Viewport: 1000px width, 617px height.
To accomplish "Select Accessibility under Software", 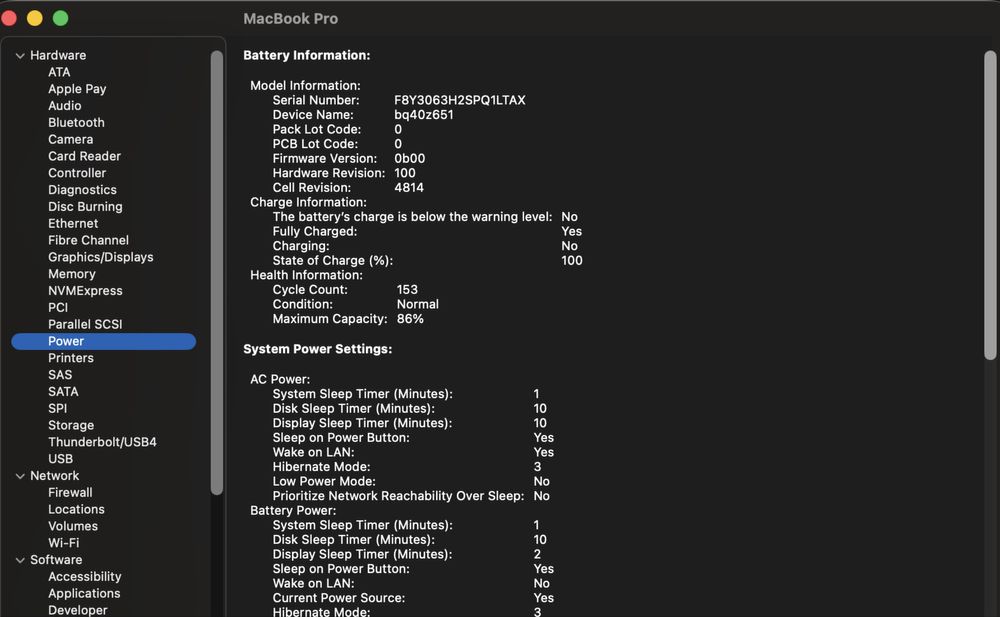I will pyautogui.click(x=84, y=577).
